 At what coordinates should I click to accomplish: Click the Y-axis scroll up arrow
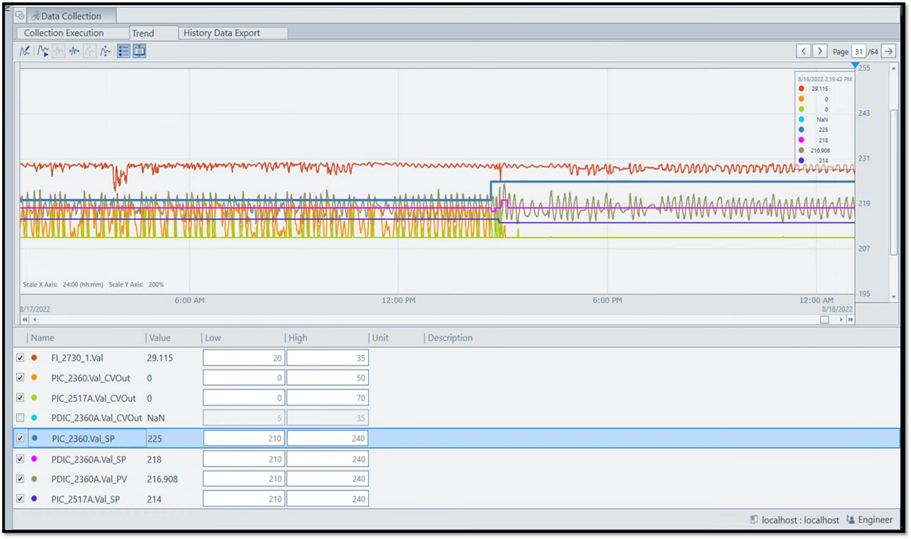pyautogui.click(x=894, y=68)
